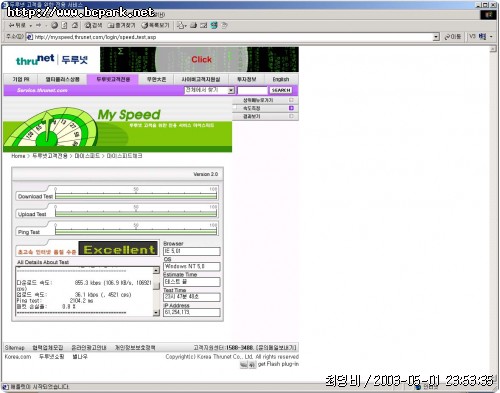
Task: Open the Search (검색) toolbar button
Action: click(93, 25)
